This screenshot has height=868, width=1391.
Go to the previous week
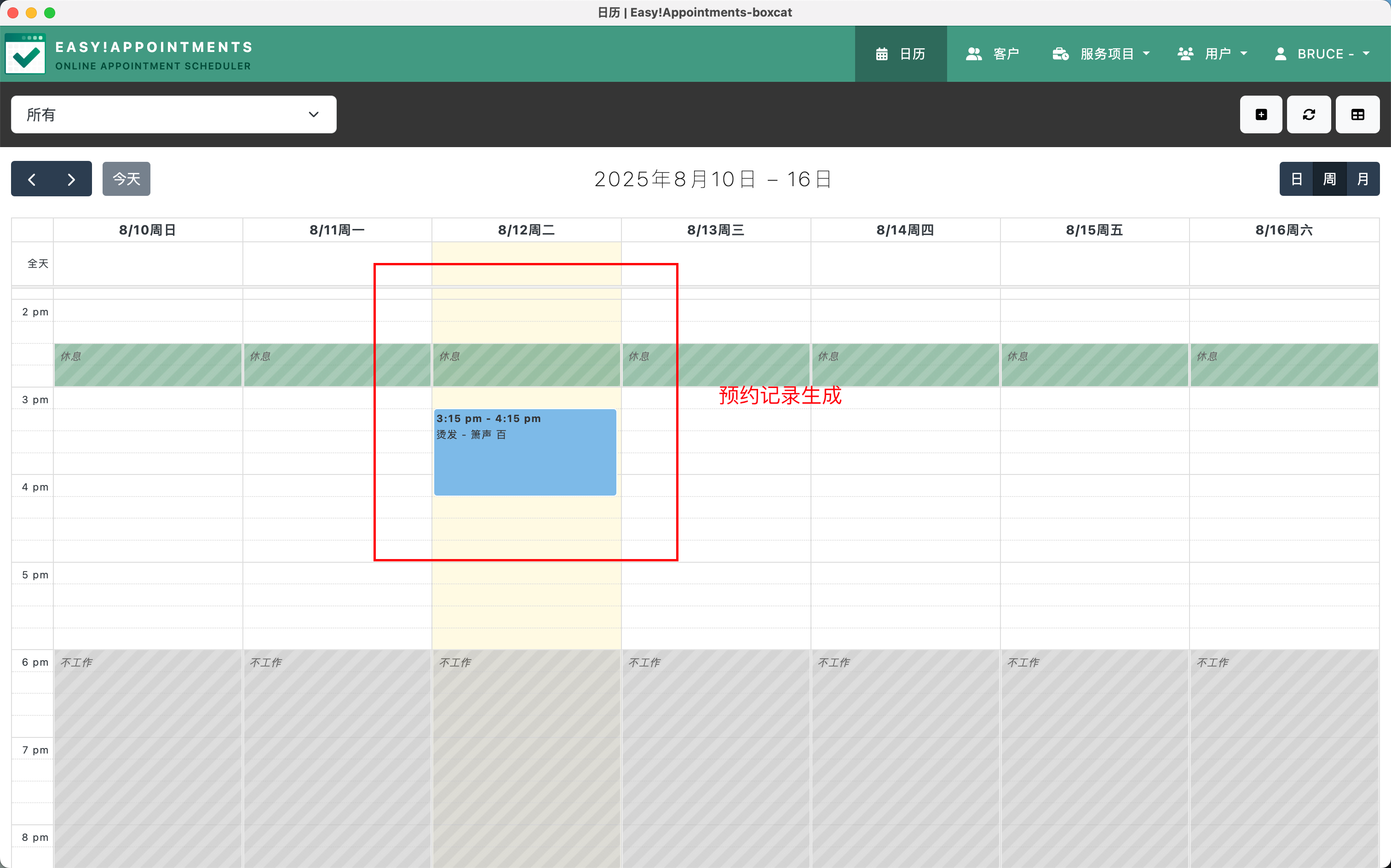click(32, 179)
